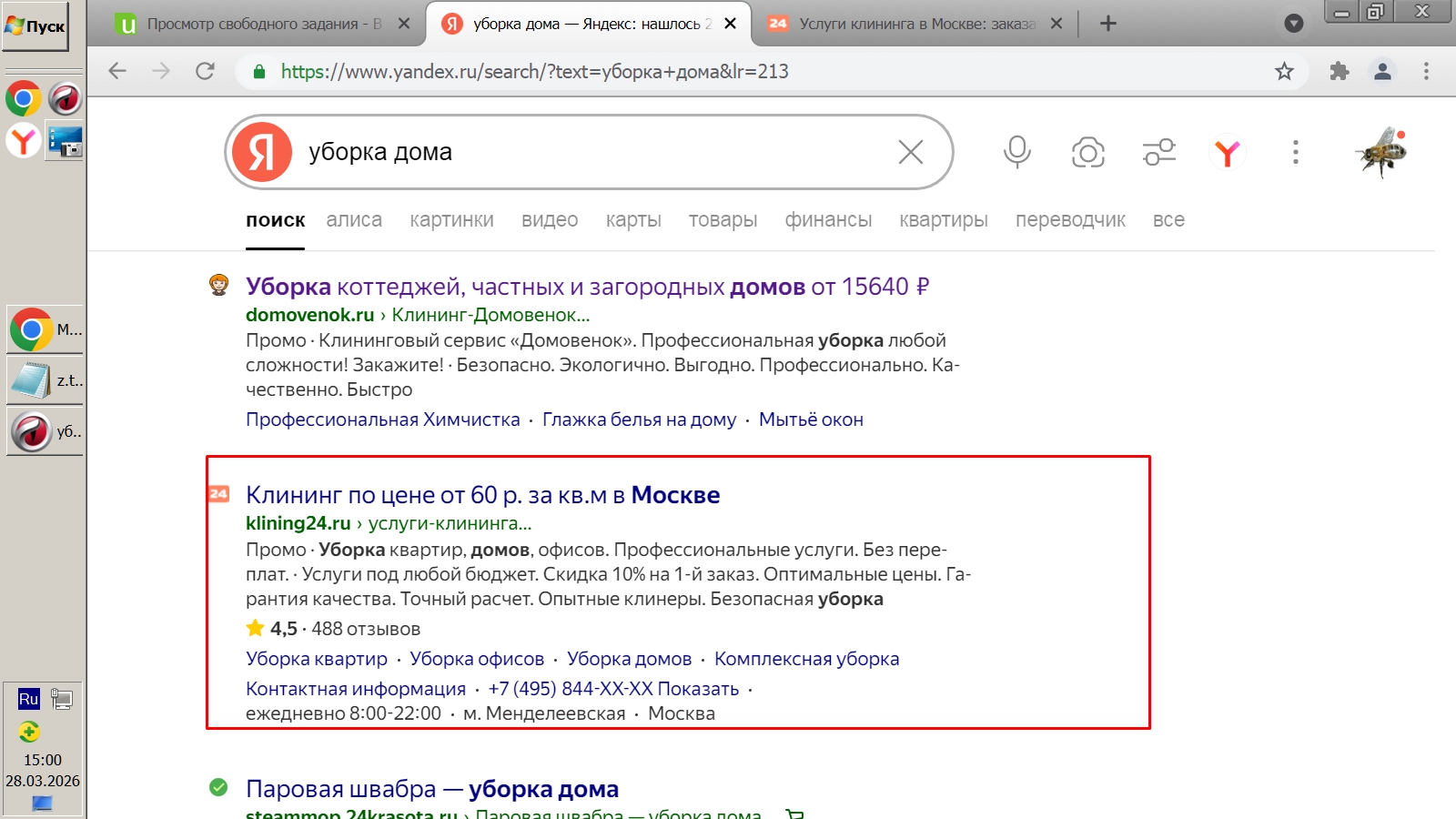Open search settings sliders icon
This screenshot has width=1456, height=819.
click(1158, 152)
